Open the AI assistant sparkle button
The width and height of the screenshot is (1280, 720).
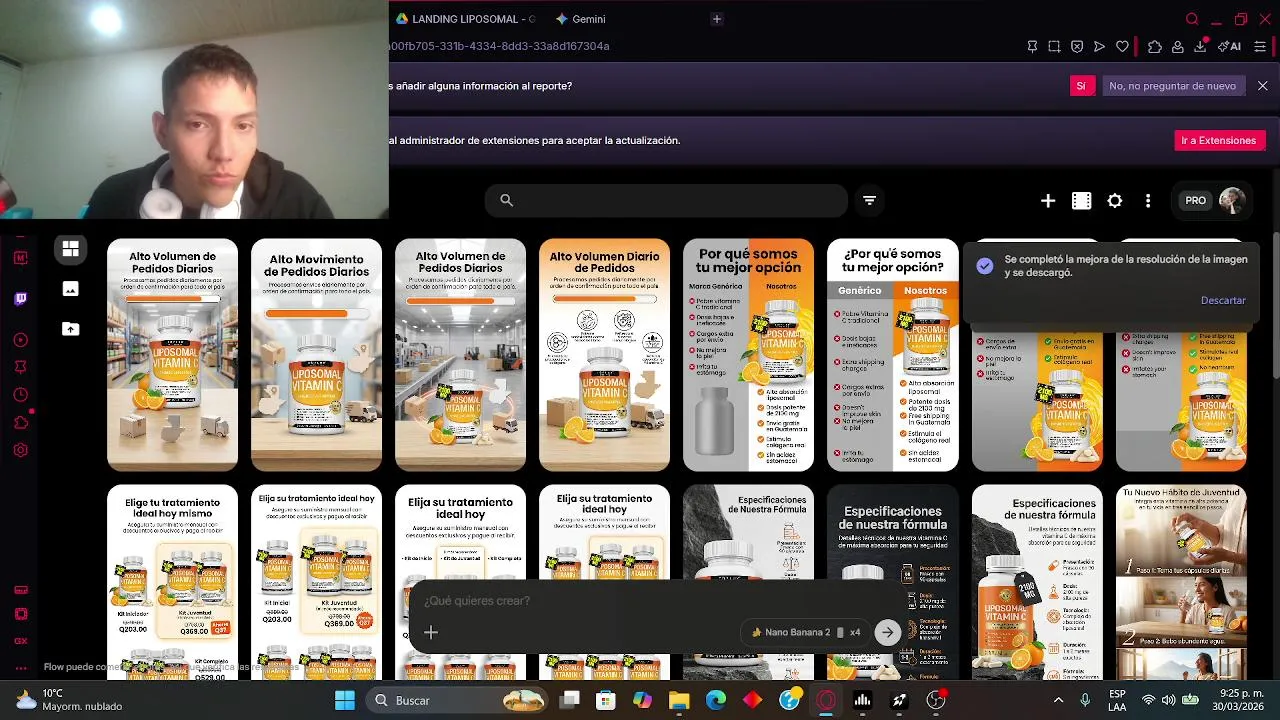coord(1229,46)
